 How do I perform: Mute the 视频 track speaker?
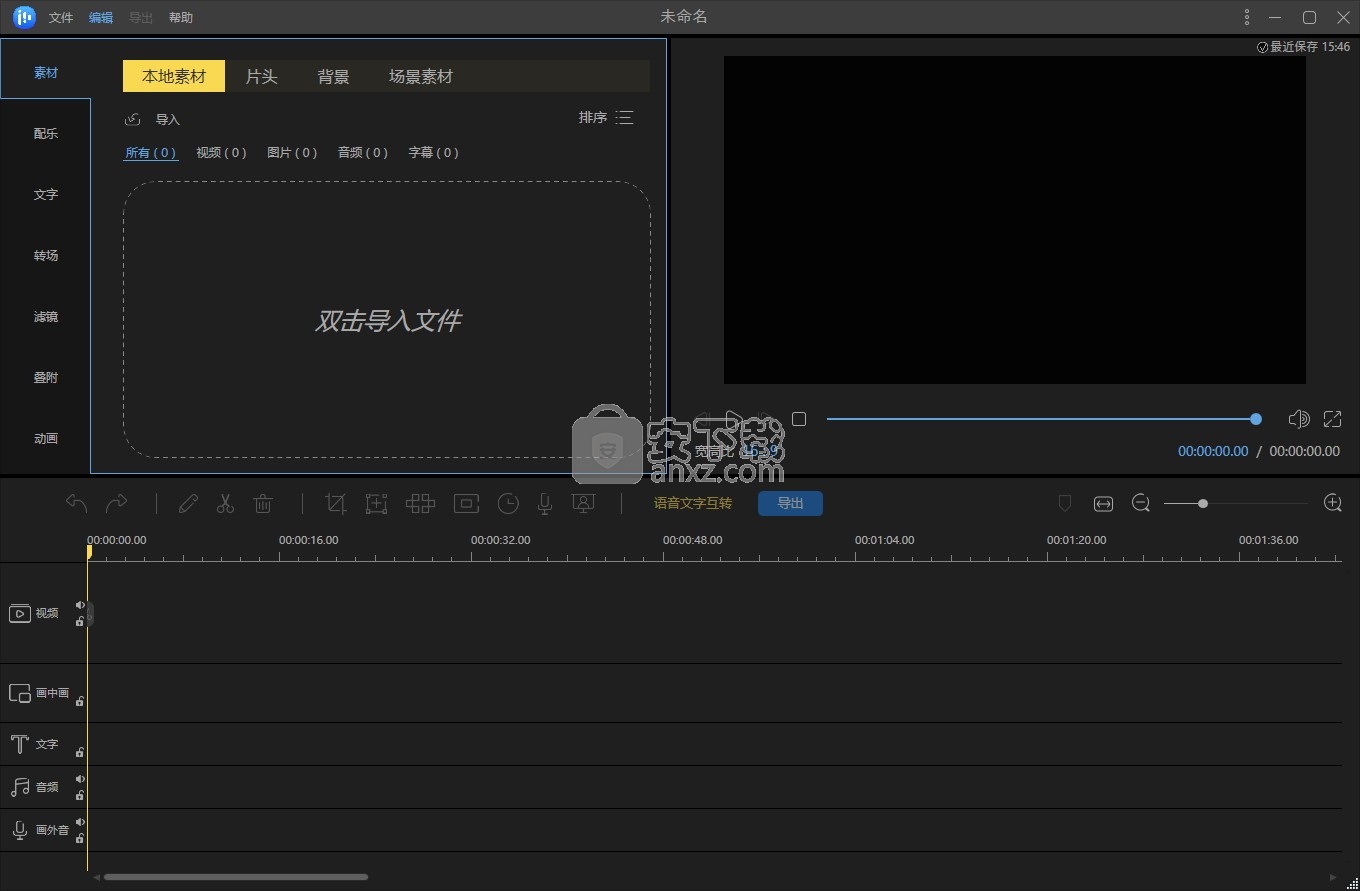coord(80,605)
